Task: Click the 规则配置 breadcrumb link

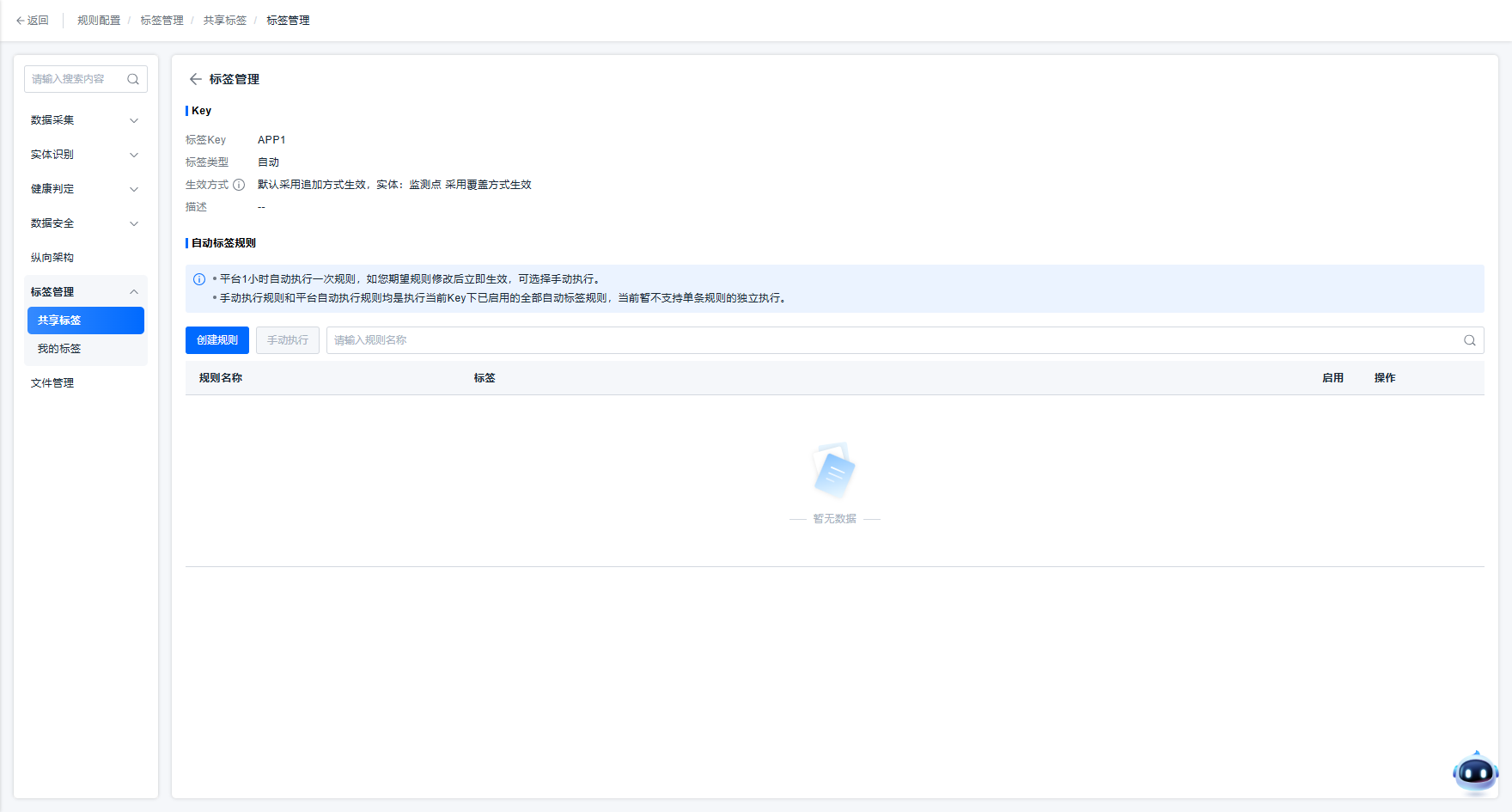Action: click(x=99, y=21)
